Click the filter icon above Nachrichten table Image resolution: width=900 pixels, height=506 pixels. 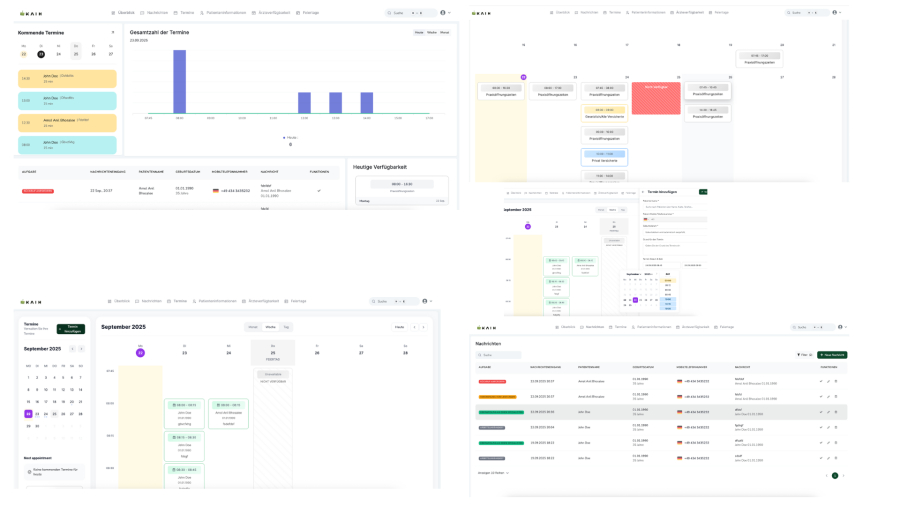point(801,355)
